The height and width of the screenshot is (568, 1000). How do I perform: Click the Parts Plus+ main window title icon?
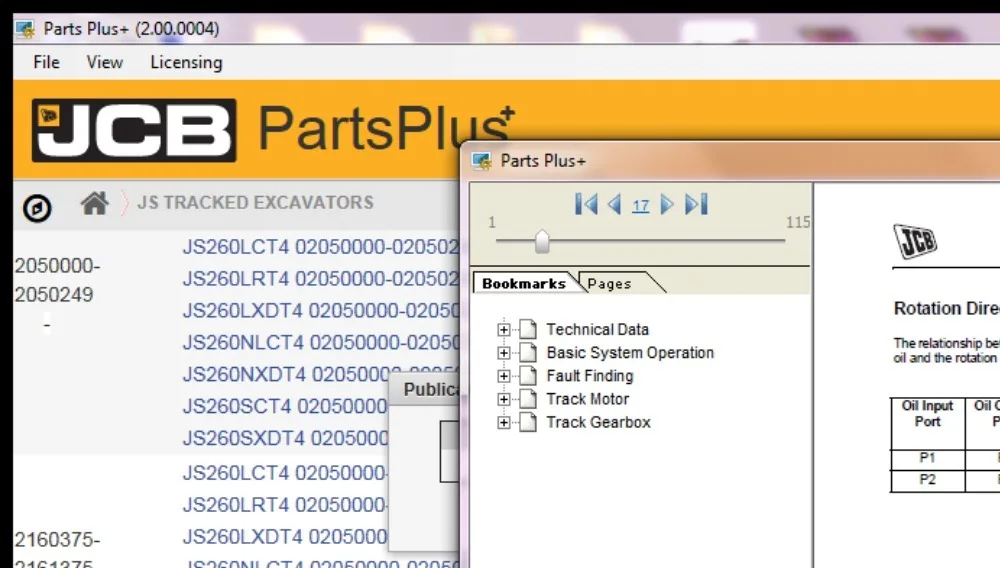pyautogui.click(x=26, y=29)
